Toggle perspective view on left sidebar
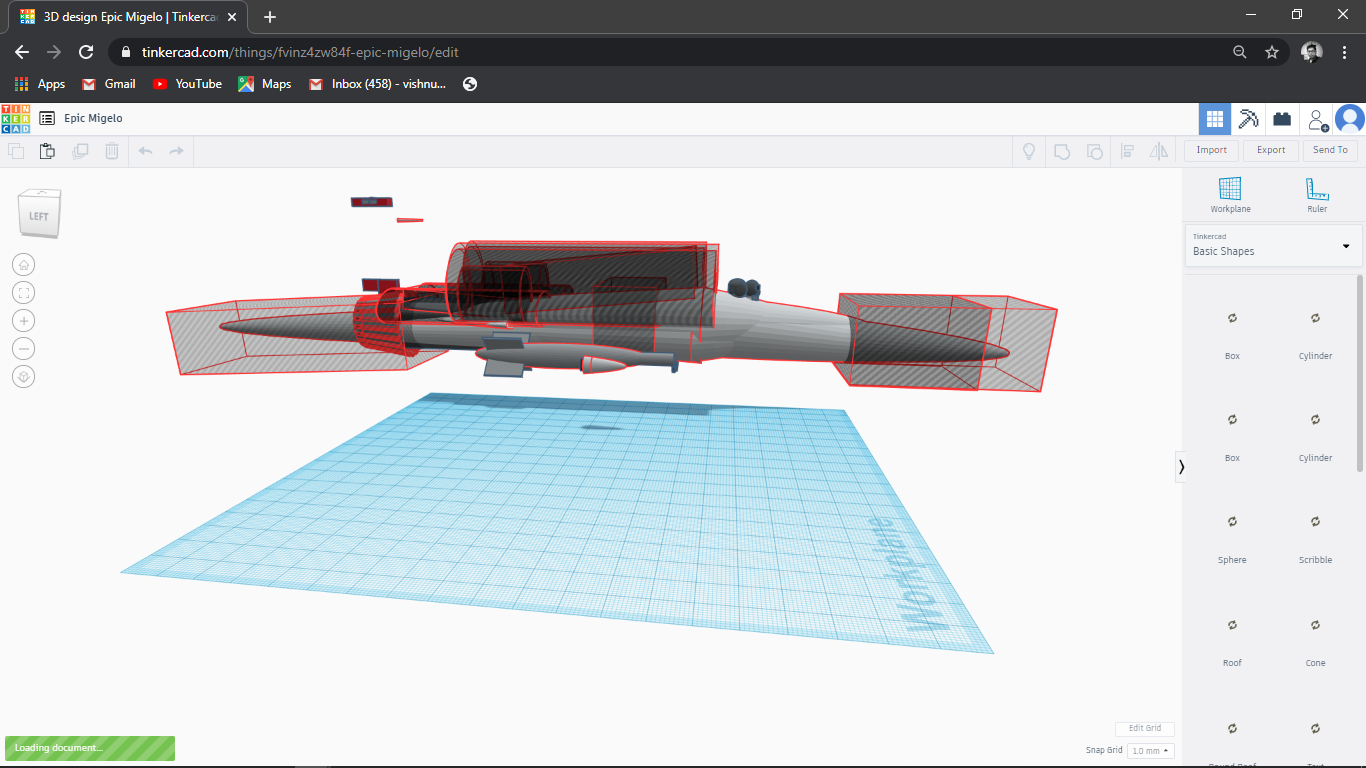Image resolution: width=1366 pixels, height=768 pixels. click(22, 376)
